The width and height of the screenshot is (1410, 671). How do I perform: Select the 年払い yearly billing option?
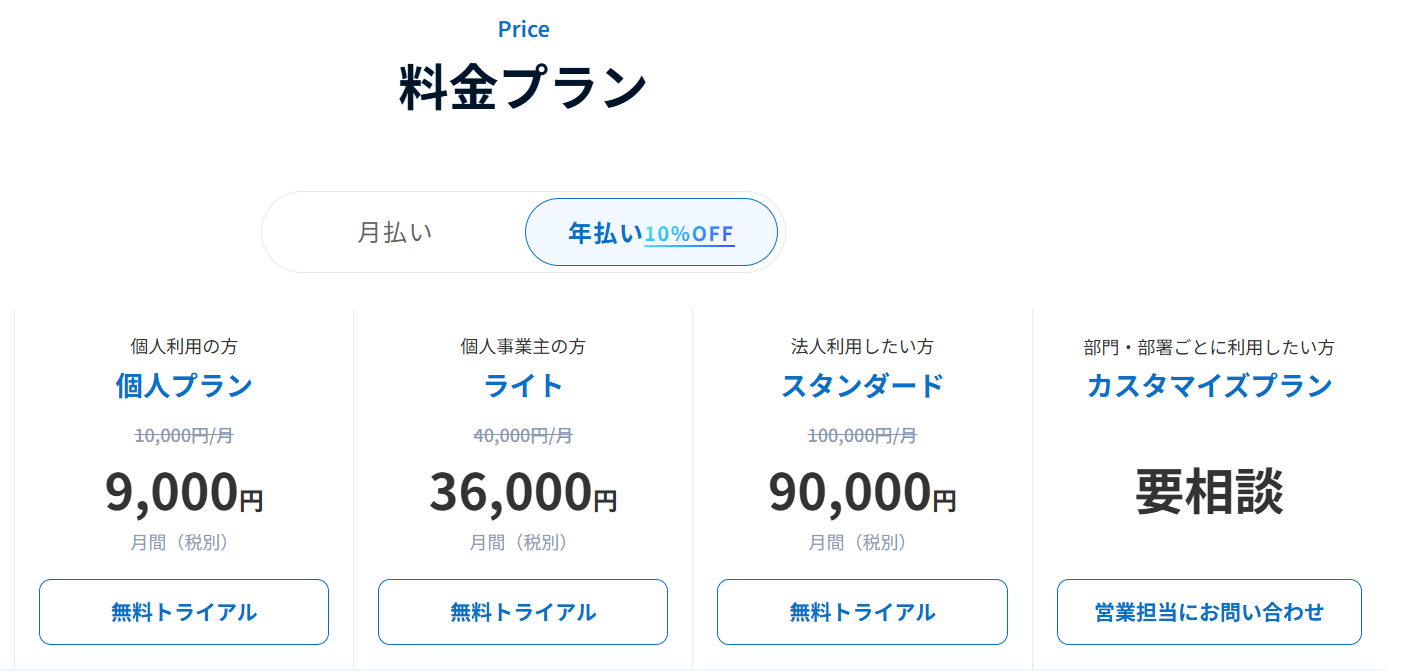point(605,232)
